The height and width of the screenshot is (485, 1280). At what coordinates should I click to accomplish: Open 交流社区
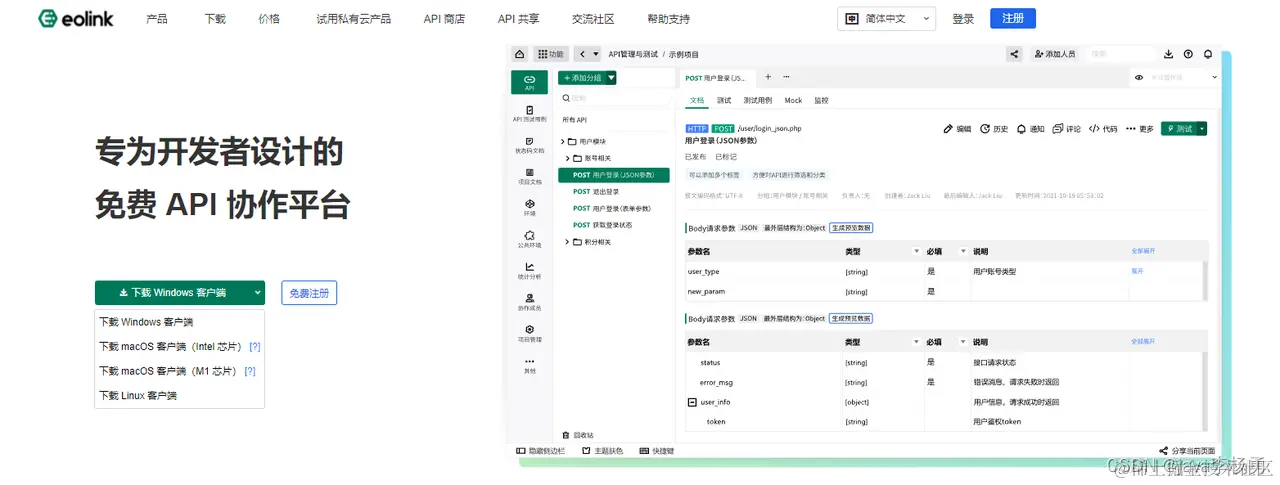click(x=593, y=19)
